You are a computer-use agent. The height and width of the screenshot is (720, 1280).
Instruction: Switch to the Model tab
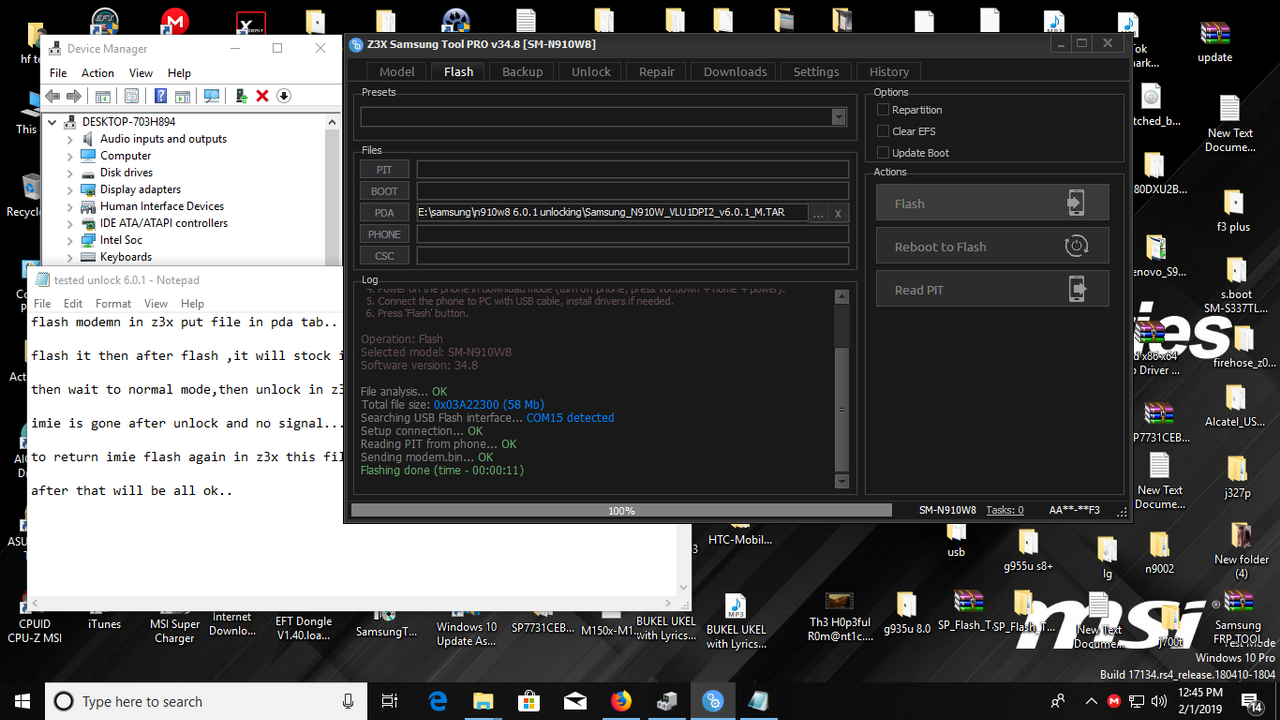coord(397,71)
